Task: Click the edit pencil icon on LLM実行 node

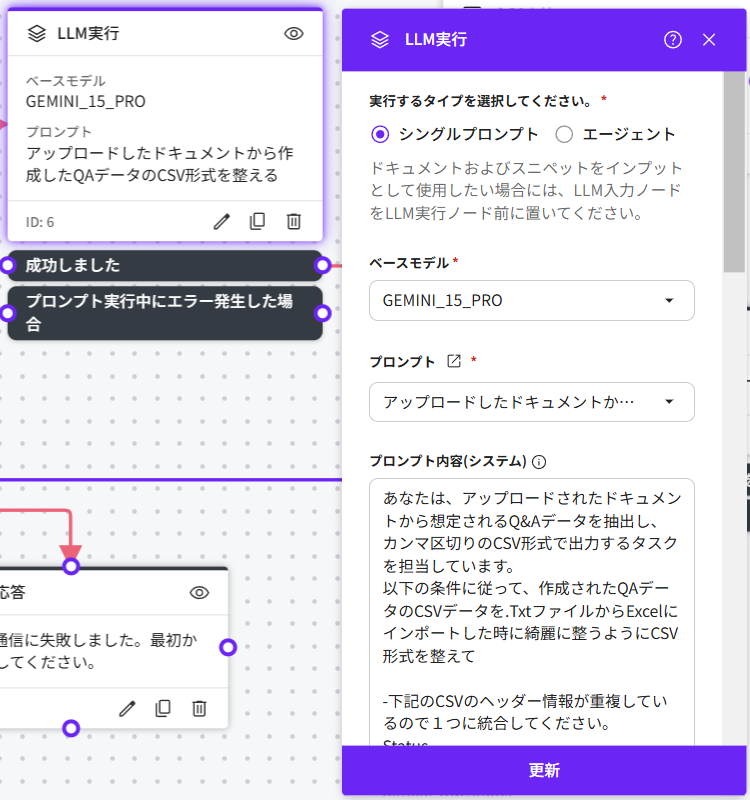Action: click(222, 221)
